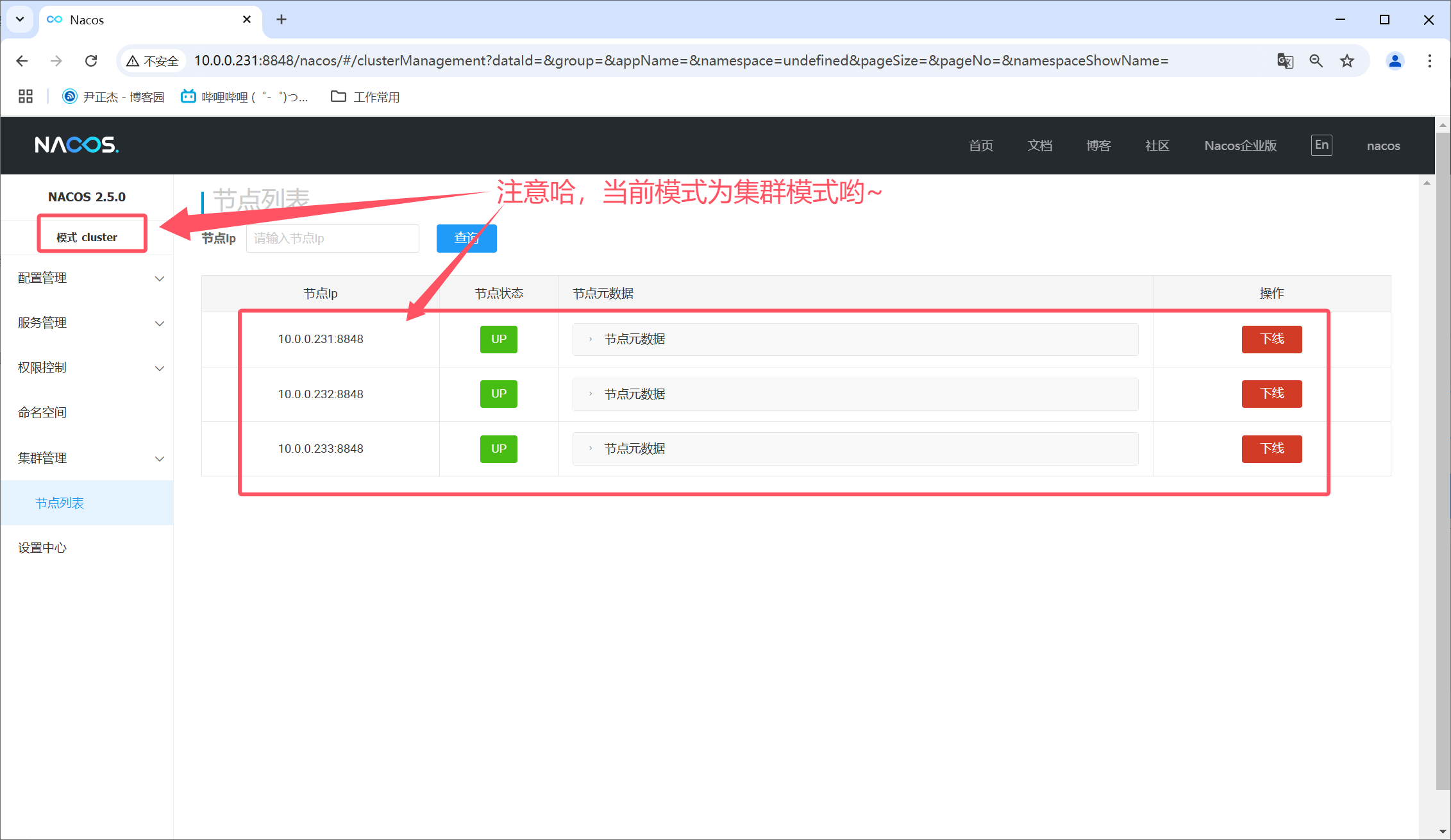Viewport: 1451px width, 840px height.
Task: Reload the page with the refresh icon
Action: pyautogui.click(x=91, y=61)
